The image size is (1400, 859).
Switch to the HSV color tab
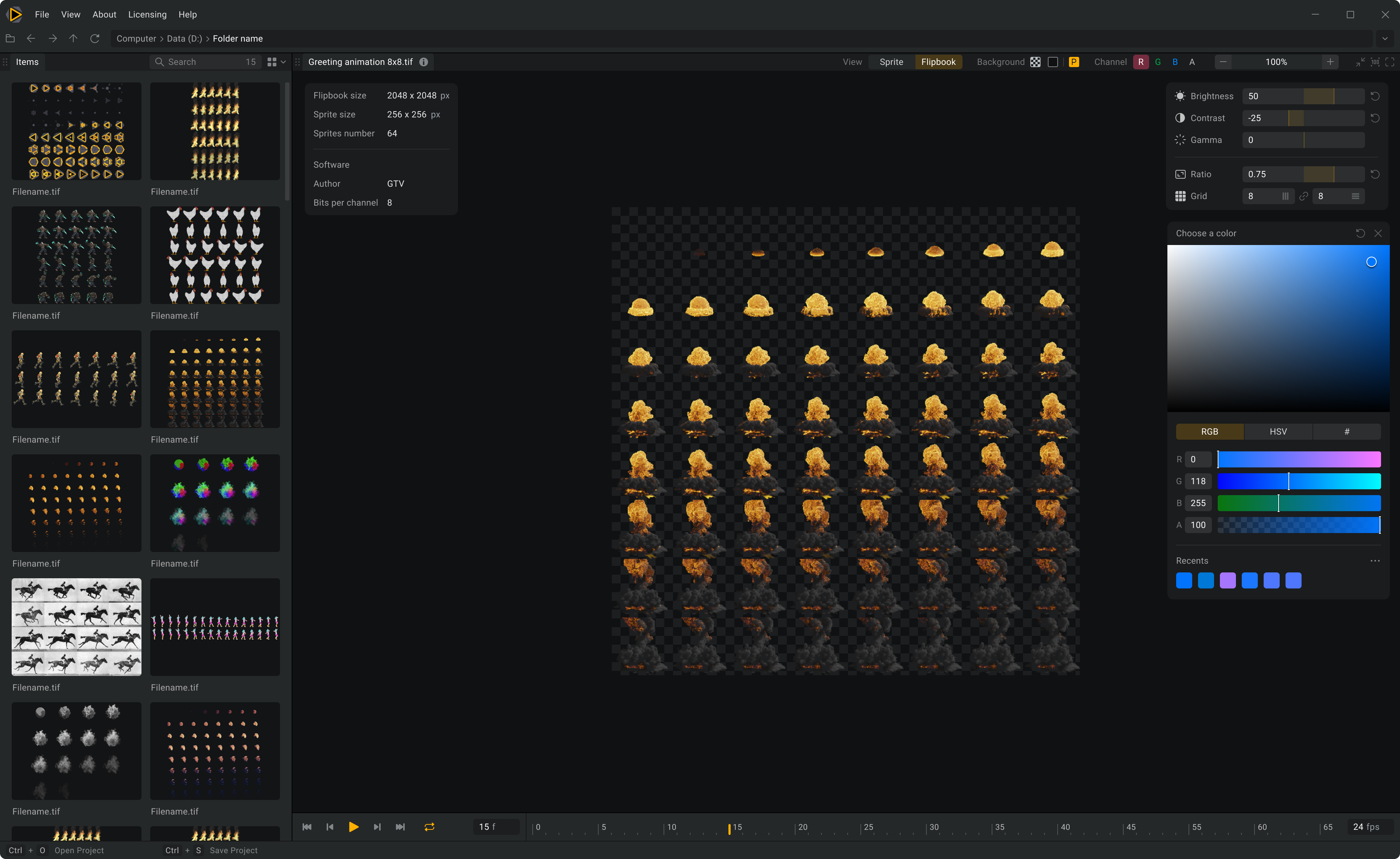coord(1278,431)
